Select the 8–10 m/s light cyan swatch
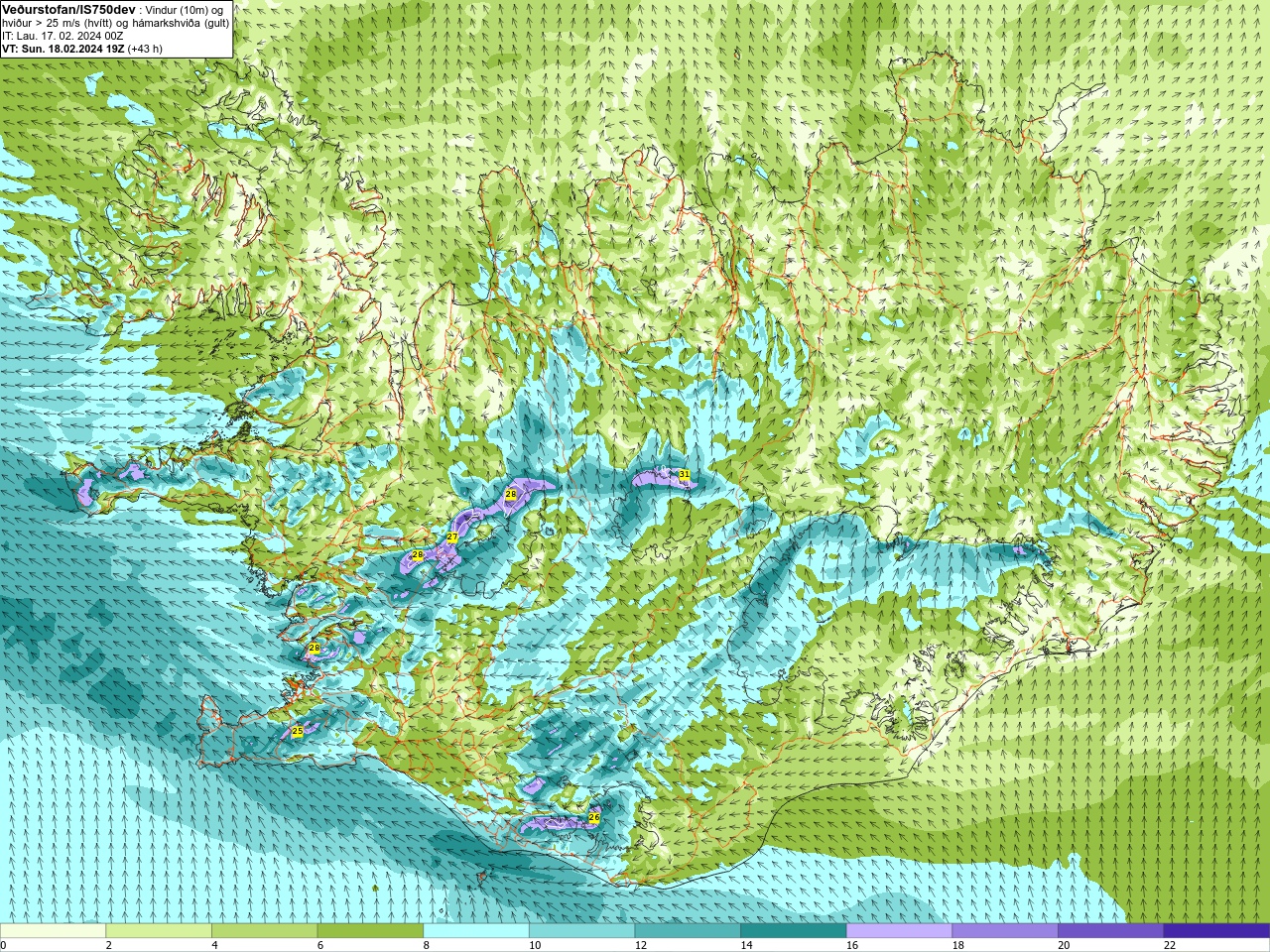The height and width of the screenshot is (952, 1270). point(476,931)
